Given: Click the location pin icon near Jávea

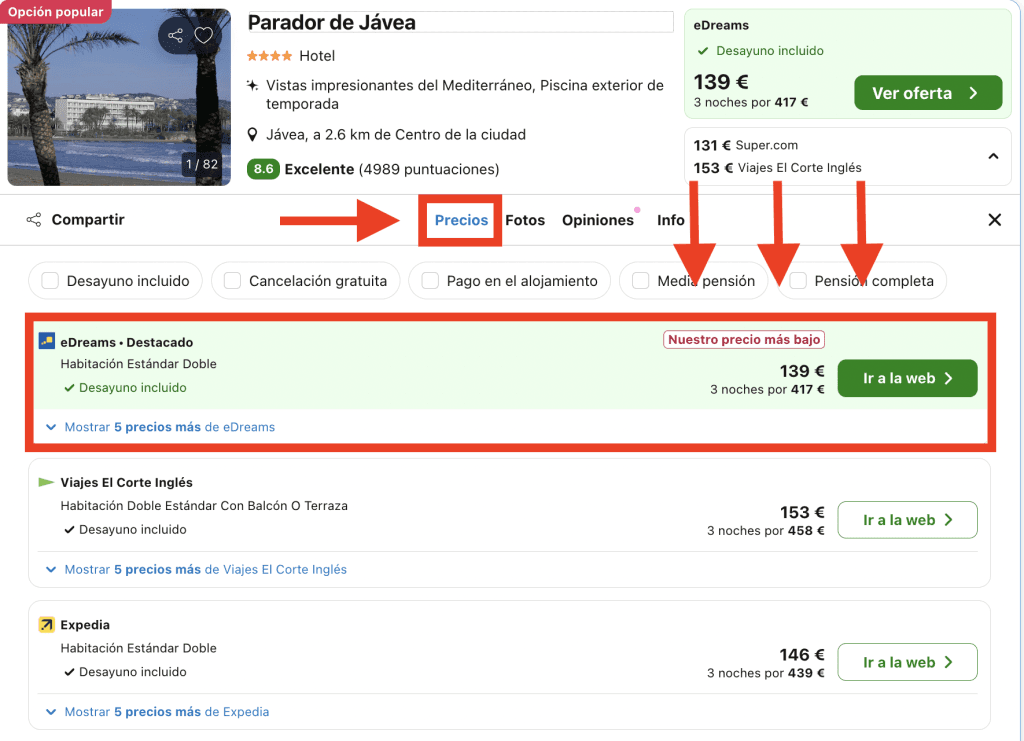Looking at the screenshot, I should 254,135.
